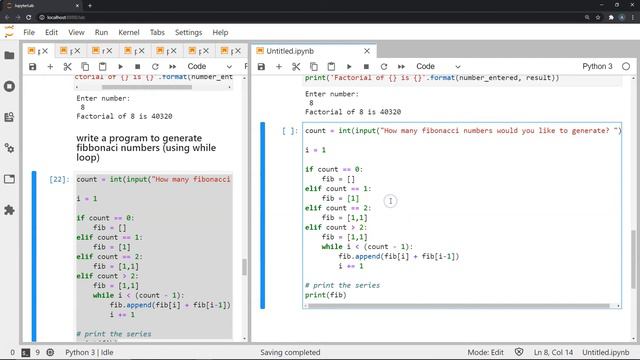Click the notebook trust shield icon in status bar
The height and width of the screenshot is (360, 640).
(x=519, y=352)
